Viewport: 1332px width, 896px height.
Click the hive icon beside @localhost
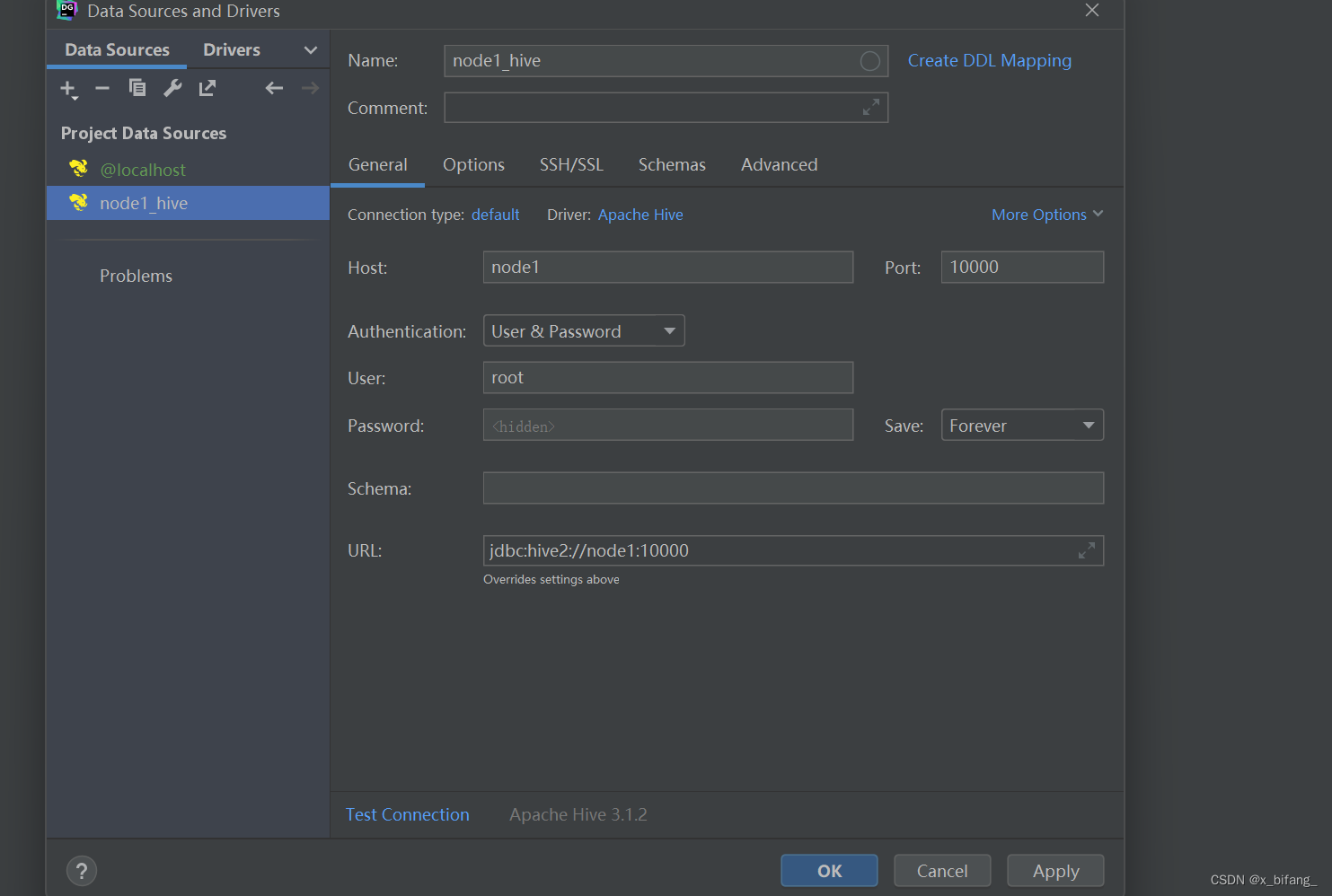[x=79, y=169]
